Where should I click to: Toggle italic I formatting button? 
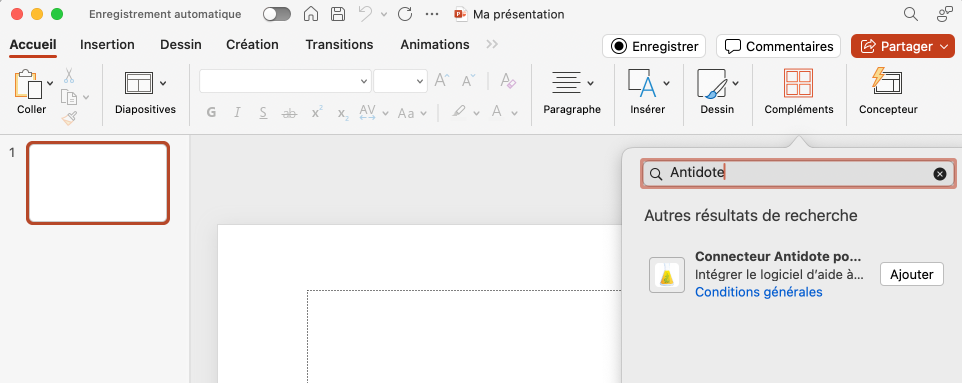tap(237, 113)
